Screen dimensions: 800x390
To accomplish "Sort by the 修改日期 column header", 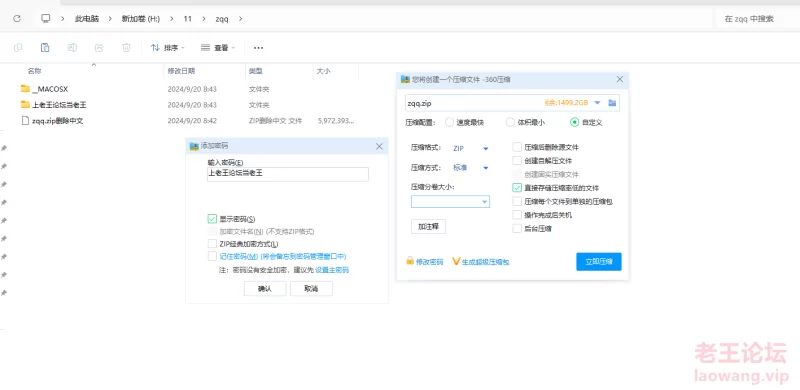I will (x=181, y=71).
